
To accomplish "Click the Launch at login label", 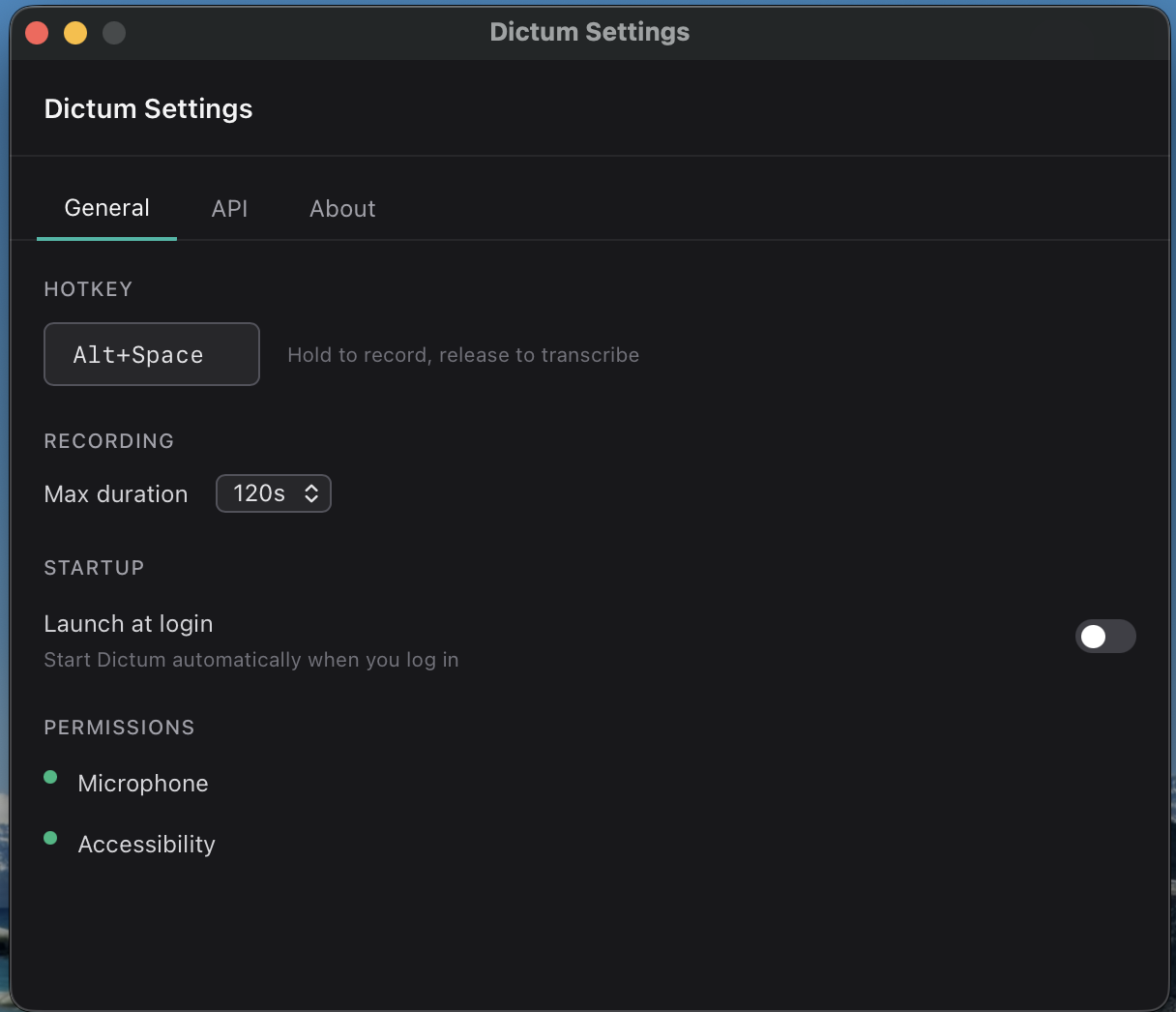I will [129, 624].
